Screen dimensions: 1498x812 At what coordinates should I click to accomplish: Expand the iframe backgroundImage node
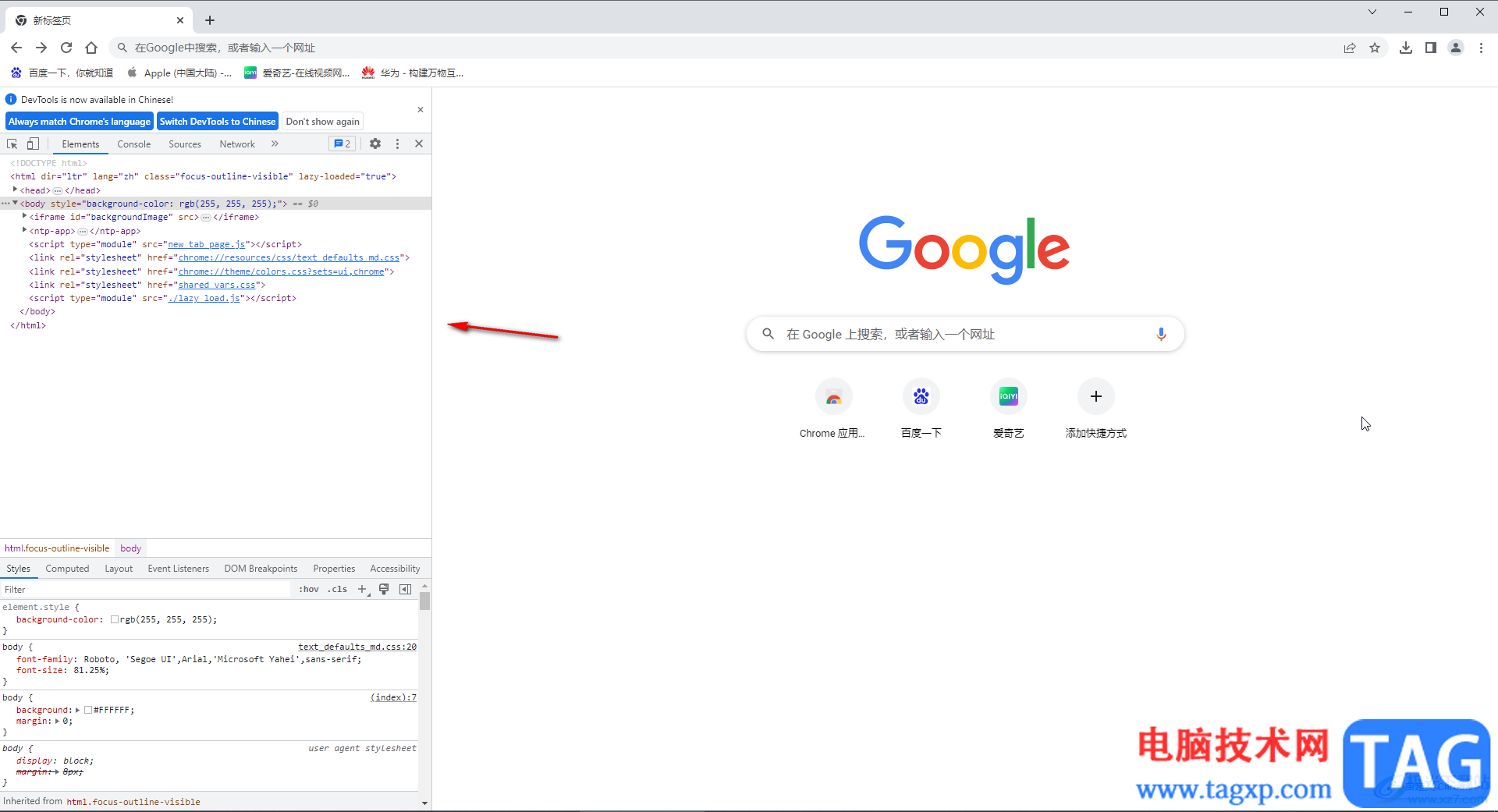click(x=24, y=216)
